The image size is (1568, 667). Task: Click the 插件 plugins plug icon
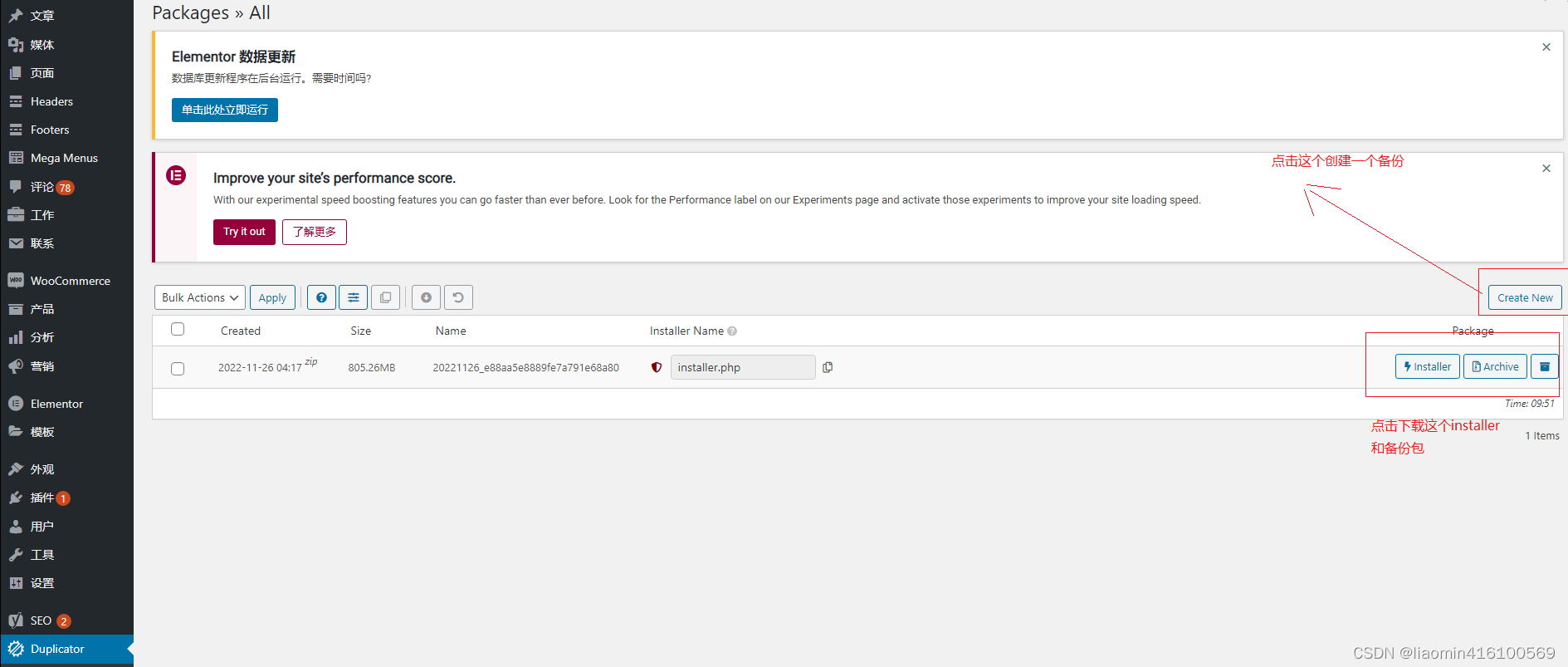16,498
